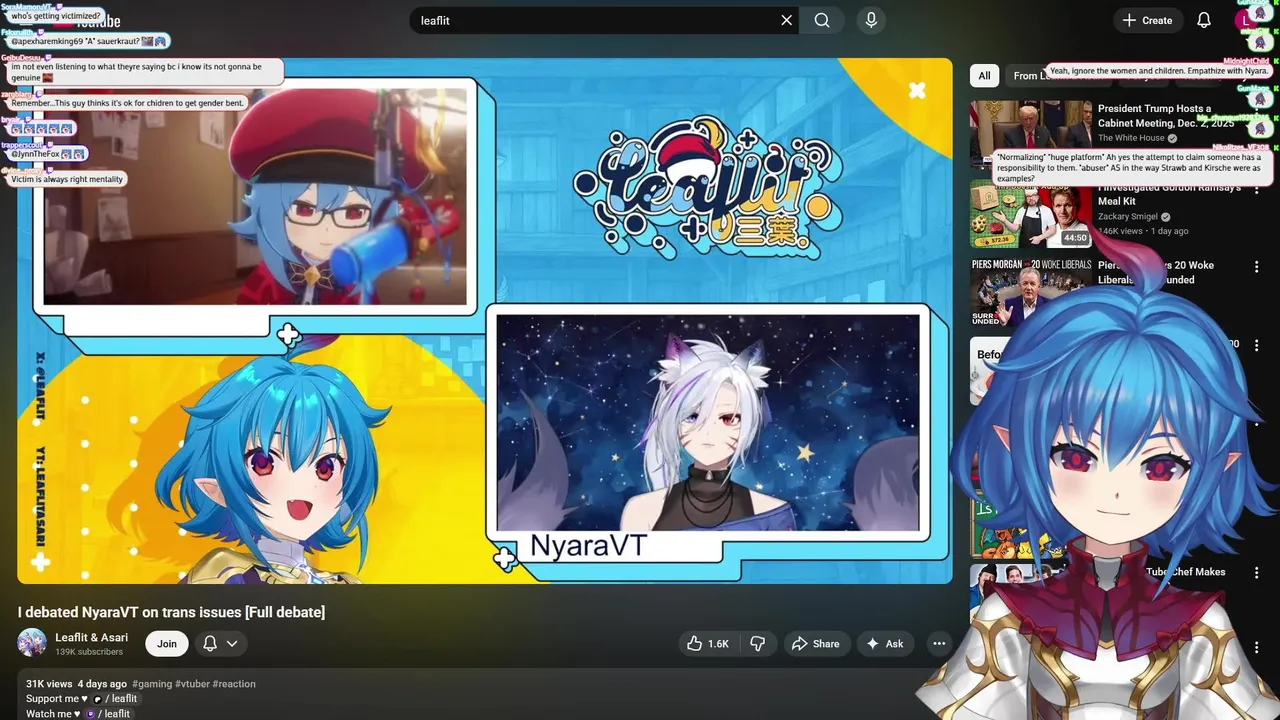Click the #gaming hashtag
The width and height of the screenshot is (1280, 720).
pyautogui.click(x=152, y=684)
